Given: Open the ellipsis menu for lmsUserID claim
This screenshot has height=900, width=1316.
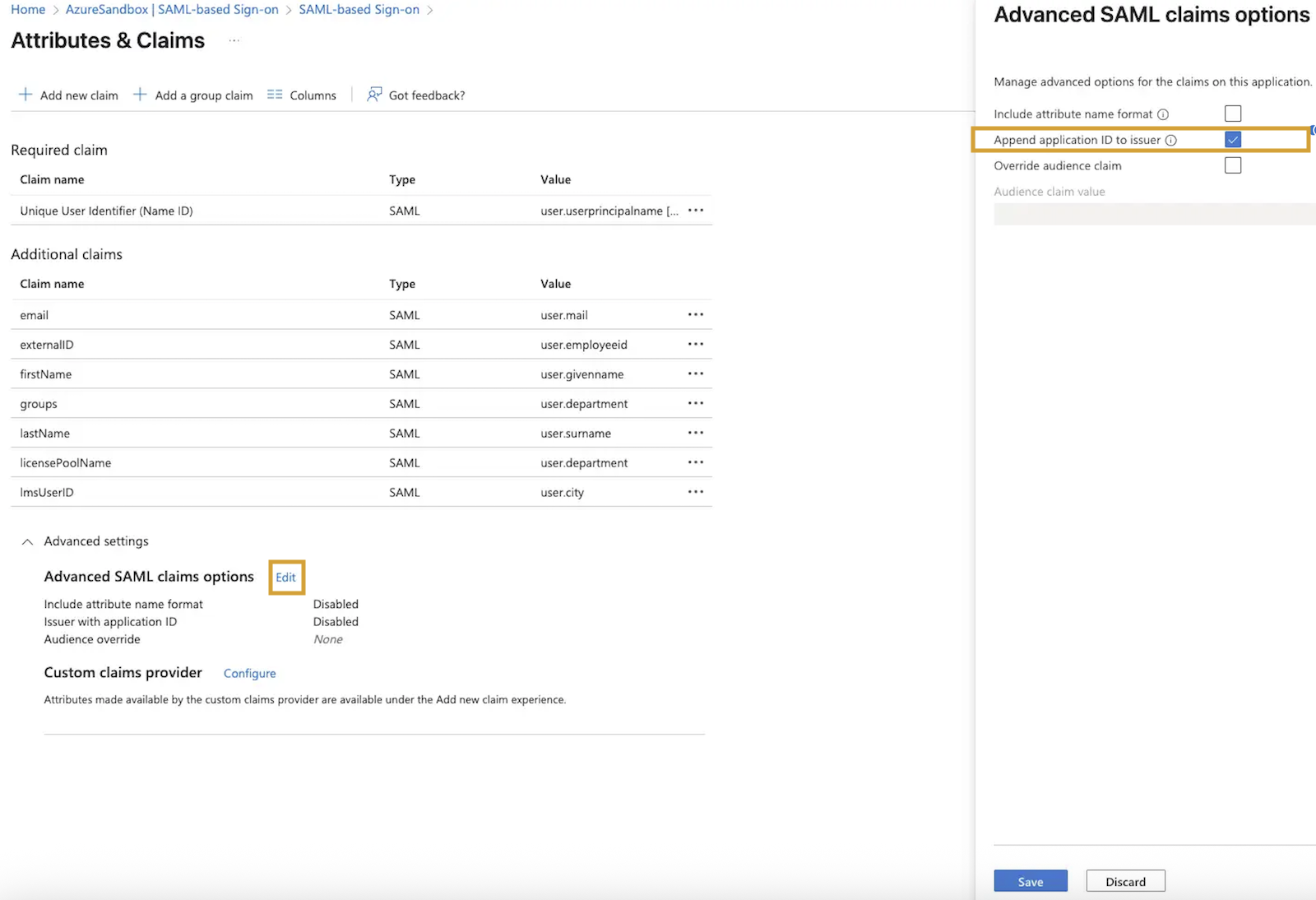Looking at the screenshot, I should tap(696, 492).
